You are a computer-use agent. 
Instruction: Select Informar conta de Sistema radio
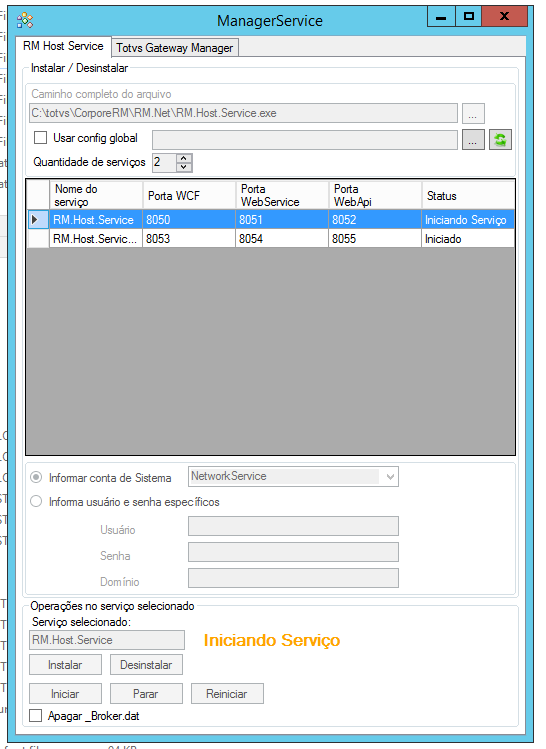[x=36, y=477]
